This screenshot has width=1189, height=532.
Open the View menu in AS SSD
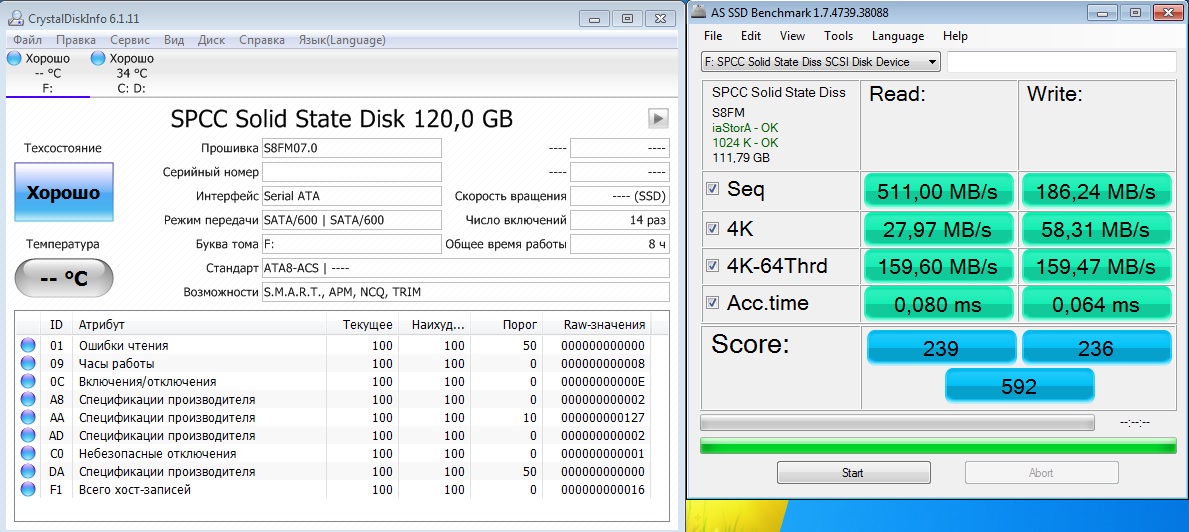792,36
